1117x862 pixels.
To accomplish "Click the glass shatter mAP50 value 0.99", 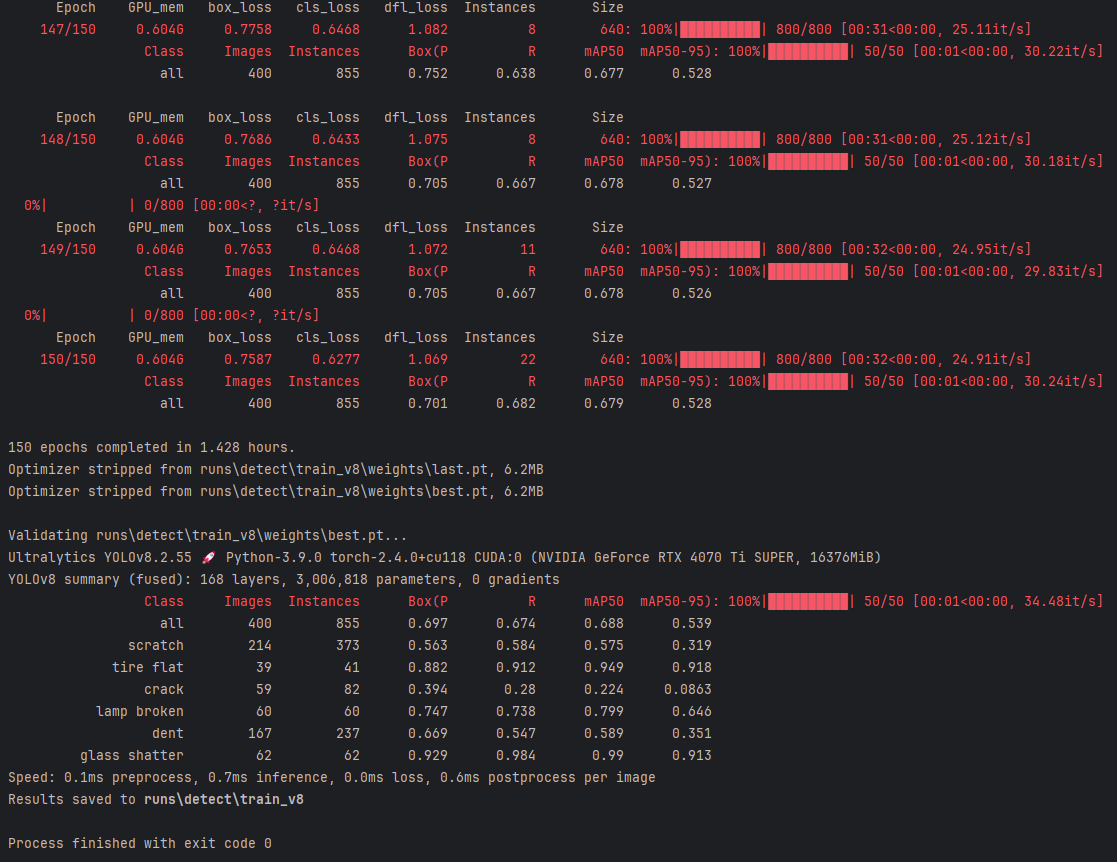I will [608, 755].
